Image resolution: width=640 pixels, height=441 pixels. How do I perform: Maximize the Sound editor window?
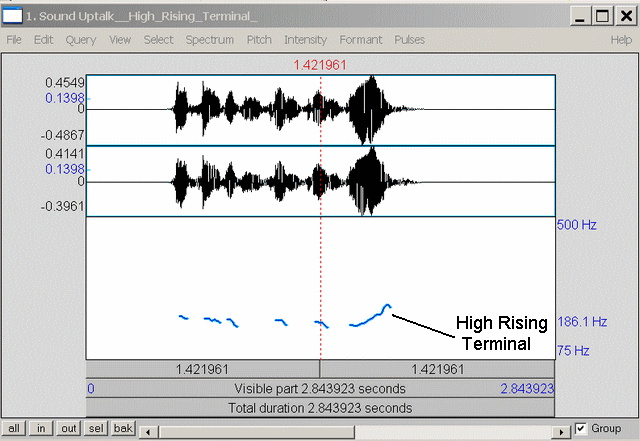(x=602, y=16)
